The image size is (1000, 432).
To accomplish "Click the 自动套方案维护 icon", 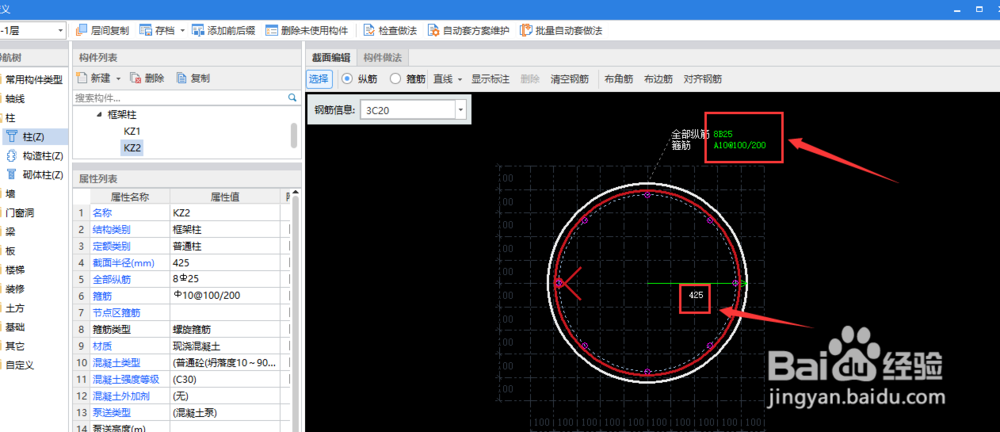I will [x=434, y=30].
